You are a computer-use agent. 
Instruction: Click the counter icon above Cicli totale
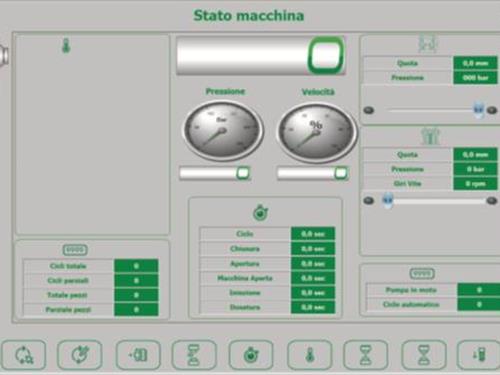point(75,250)
